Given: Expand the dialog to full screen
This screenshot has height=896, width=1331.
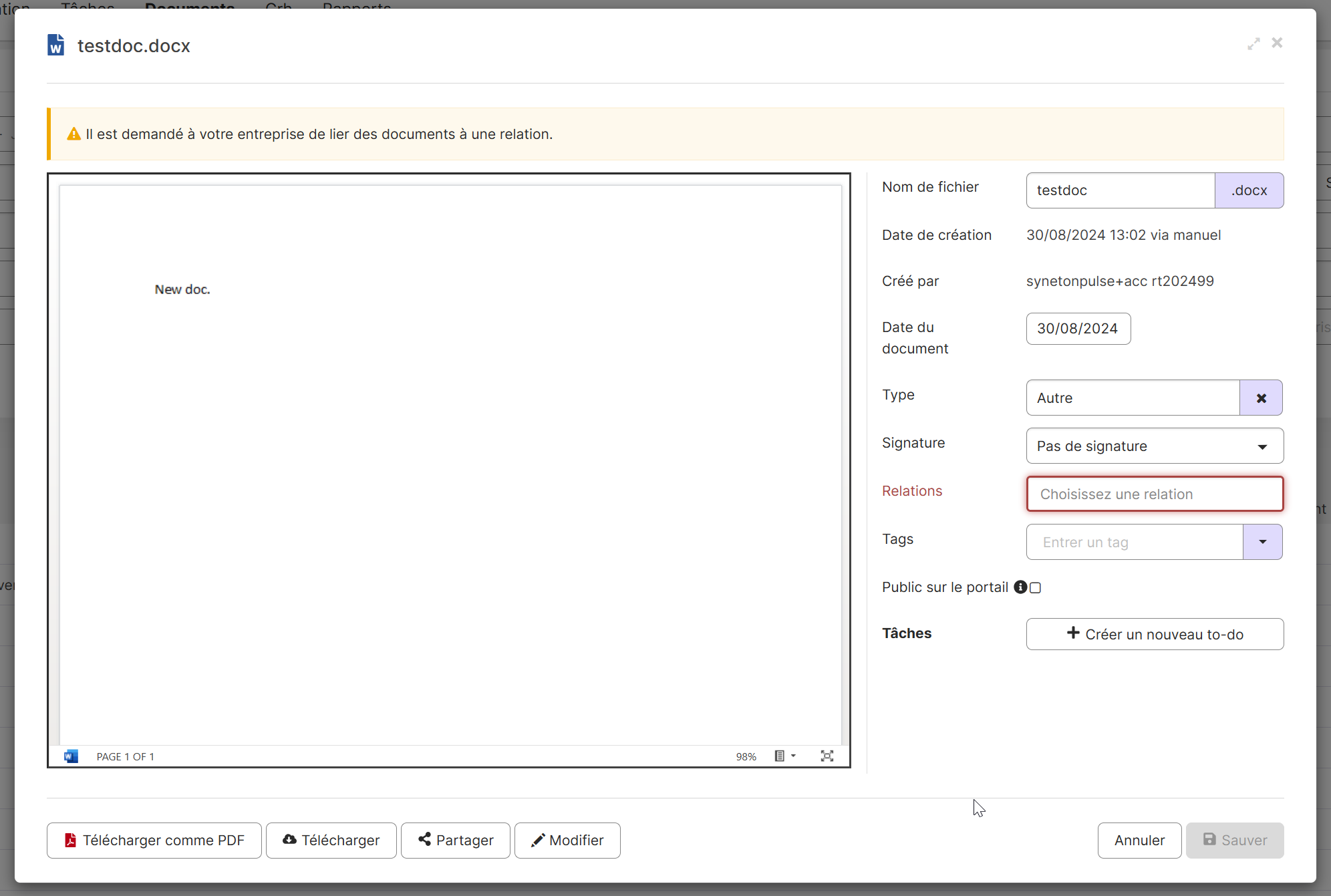Looking at the screenshot, I should click(1253, 43).
